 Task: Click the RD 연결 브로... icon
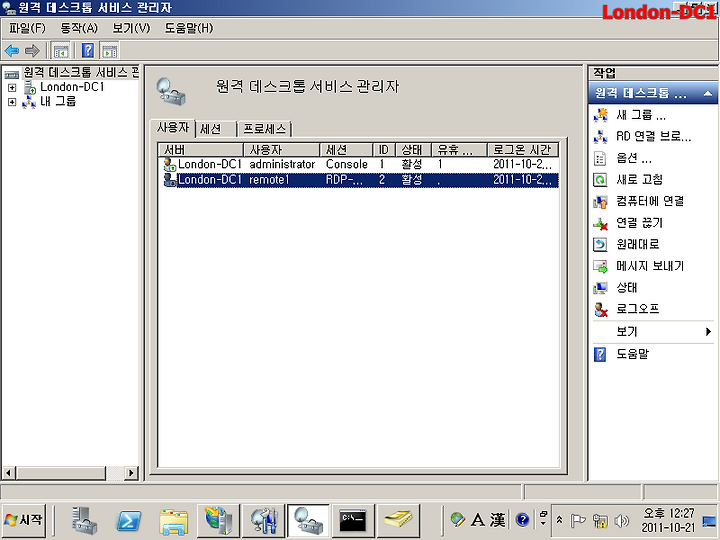(x=600, y=136)
